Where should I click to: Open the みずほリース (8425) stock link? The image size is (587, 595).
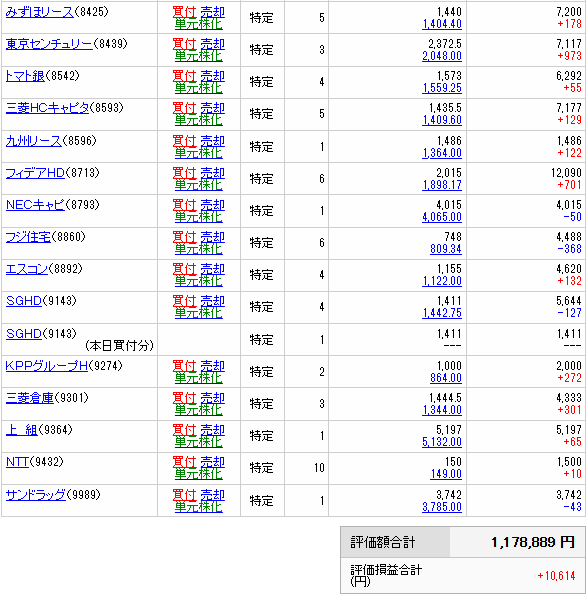tap(39, 12)
